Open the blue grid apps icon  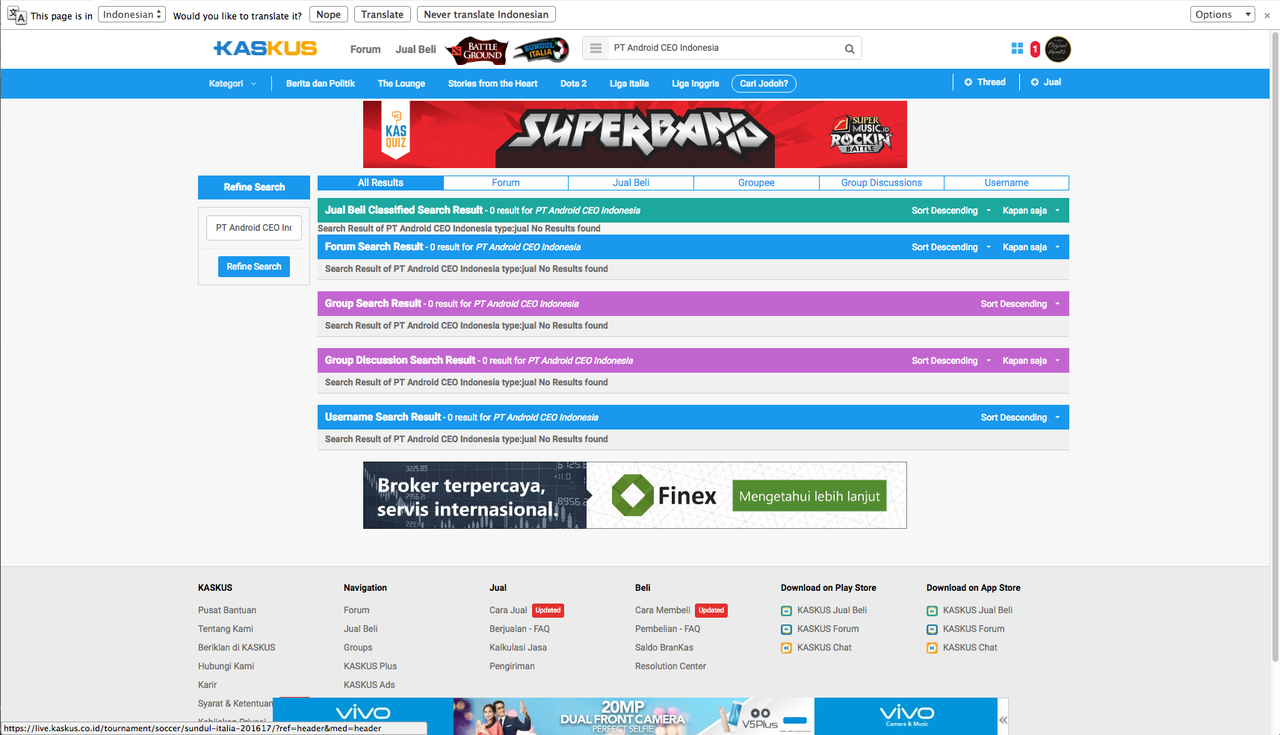click(x=1017, y=48)
